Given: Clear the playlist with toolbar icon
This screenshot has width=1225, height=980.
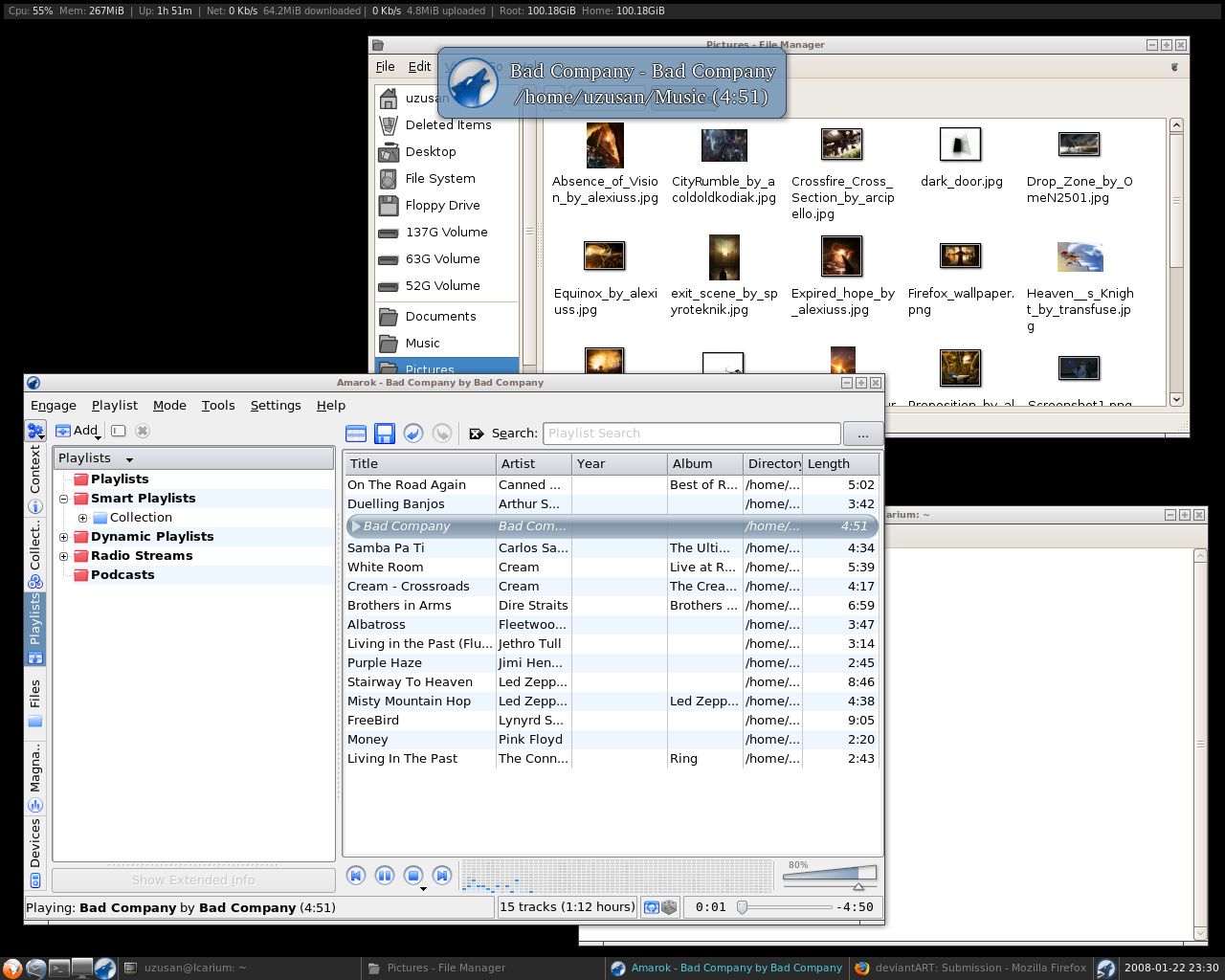Looking at the screenshot, I should point(356,434).
